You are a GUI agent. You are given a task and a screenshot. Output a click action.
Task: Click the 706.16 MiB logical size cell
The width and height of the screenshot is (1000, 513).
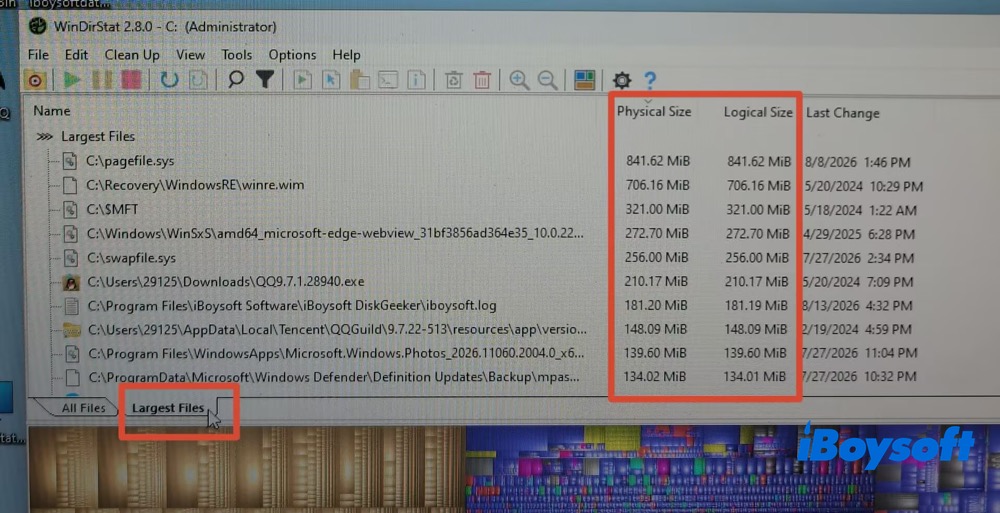pos(758,186)
